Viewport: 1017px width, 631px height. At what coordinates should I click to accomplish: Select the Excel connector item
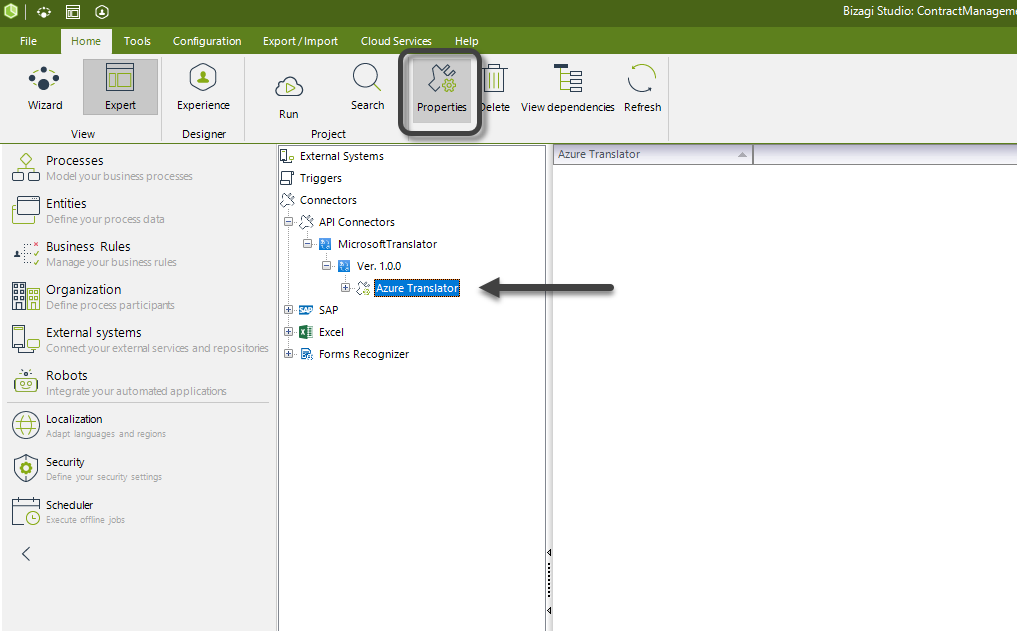pos(331,332)
